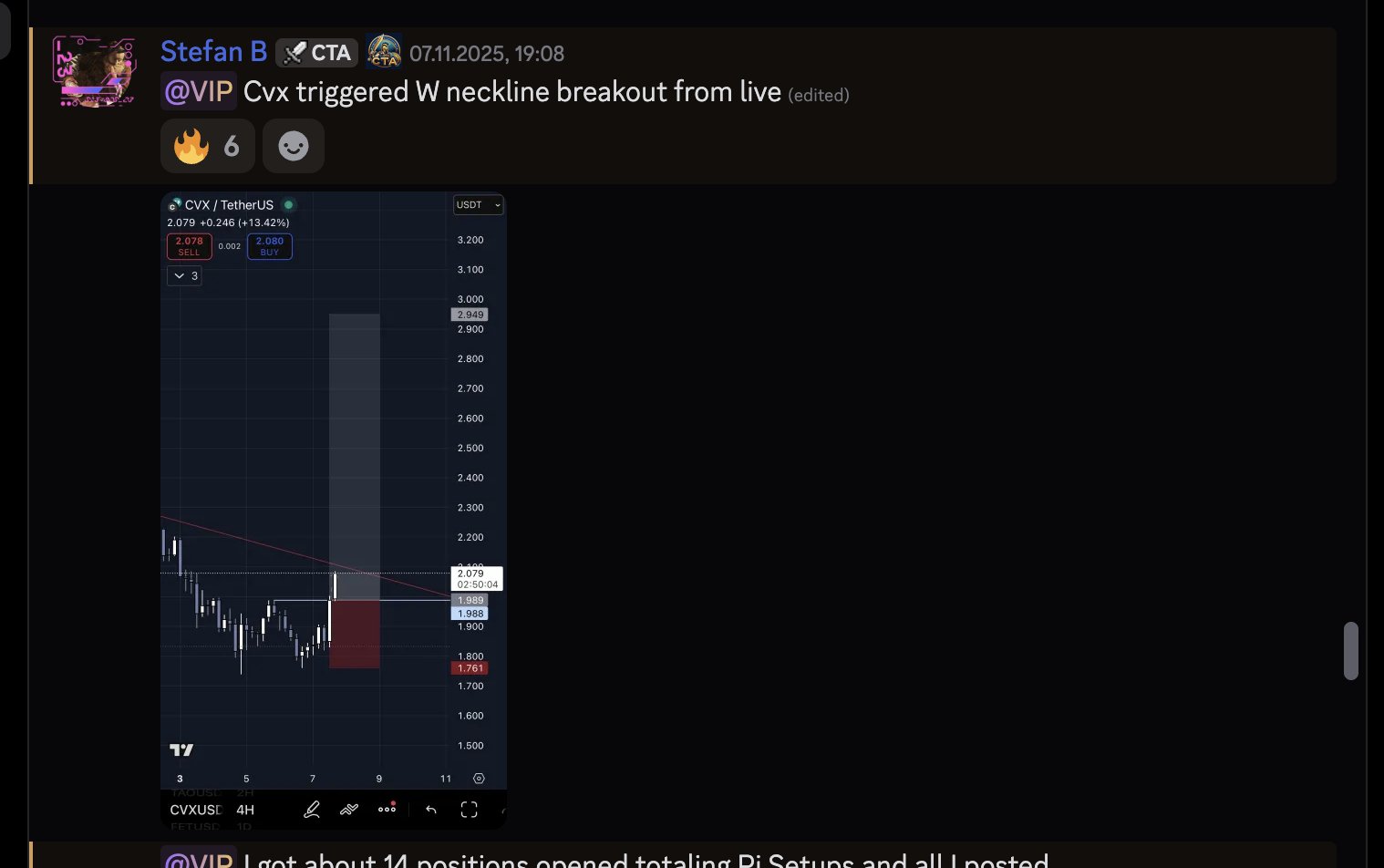Screen dimensions: 1384x868
Task: Expand the collapsed indicators legend
Action: click(x=184, y=275)
